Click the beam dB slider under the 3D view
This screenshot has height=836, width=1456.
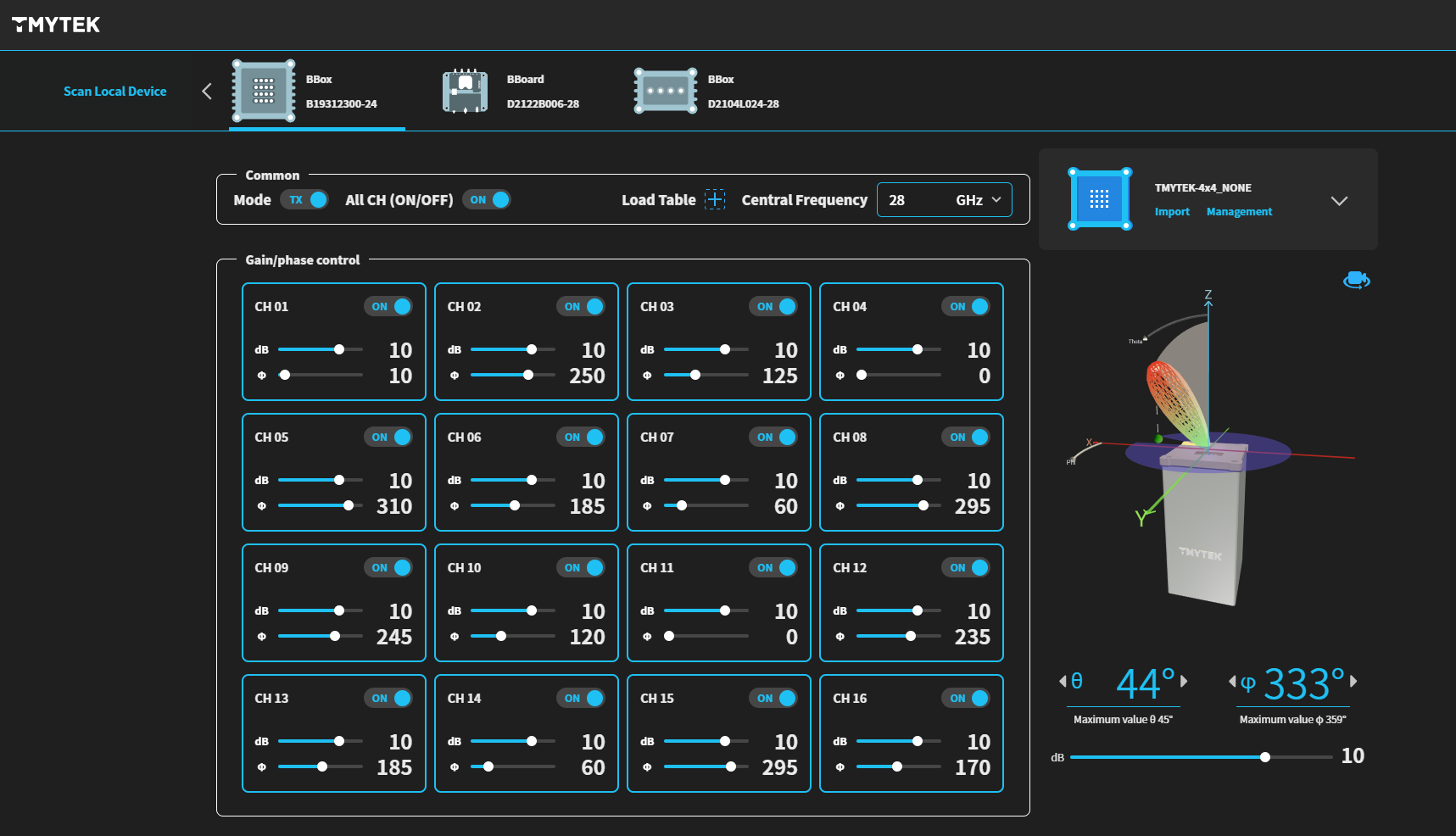1201,757
